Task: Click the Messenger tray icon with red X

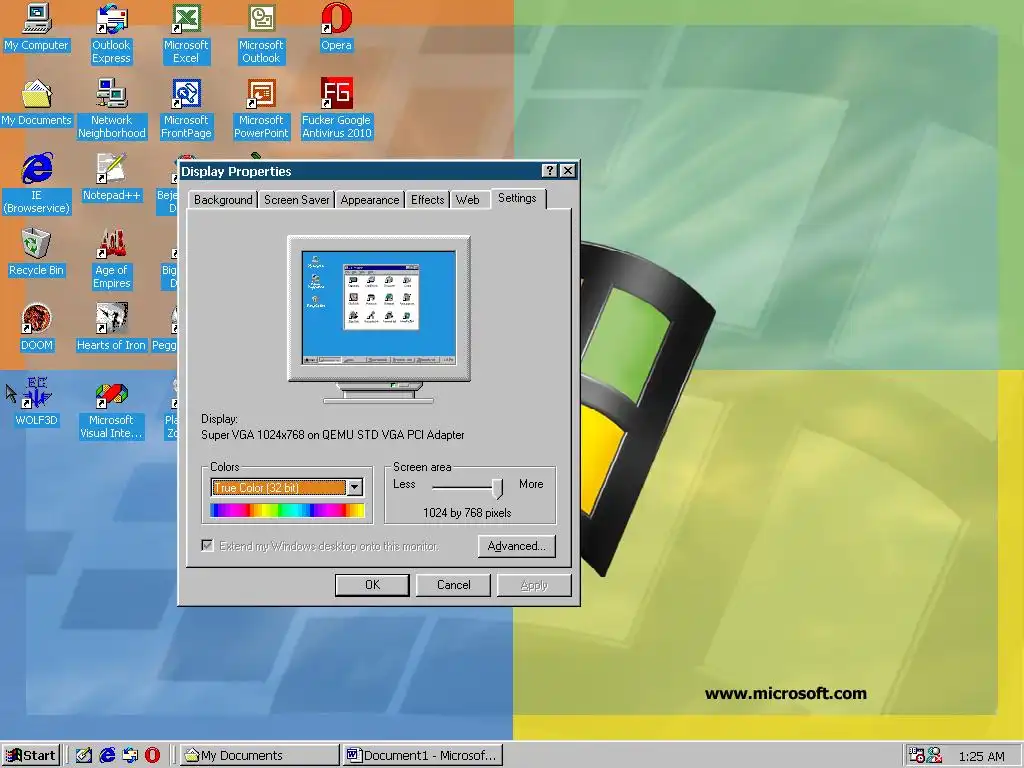Action: click(x=935, y=755)
